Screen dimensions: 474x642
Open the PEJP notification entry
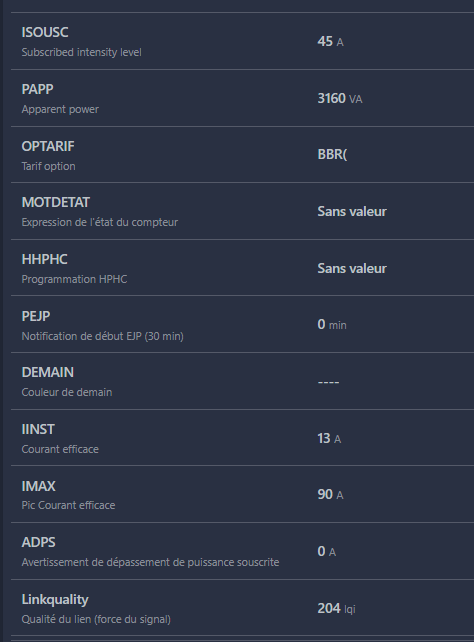click(242, 324)
